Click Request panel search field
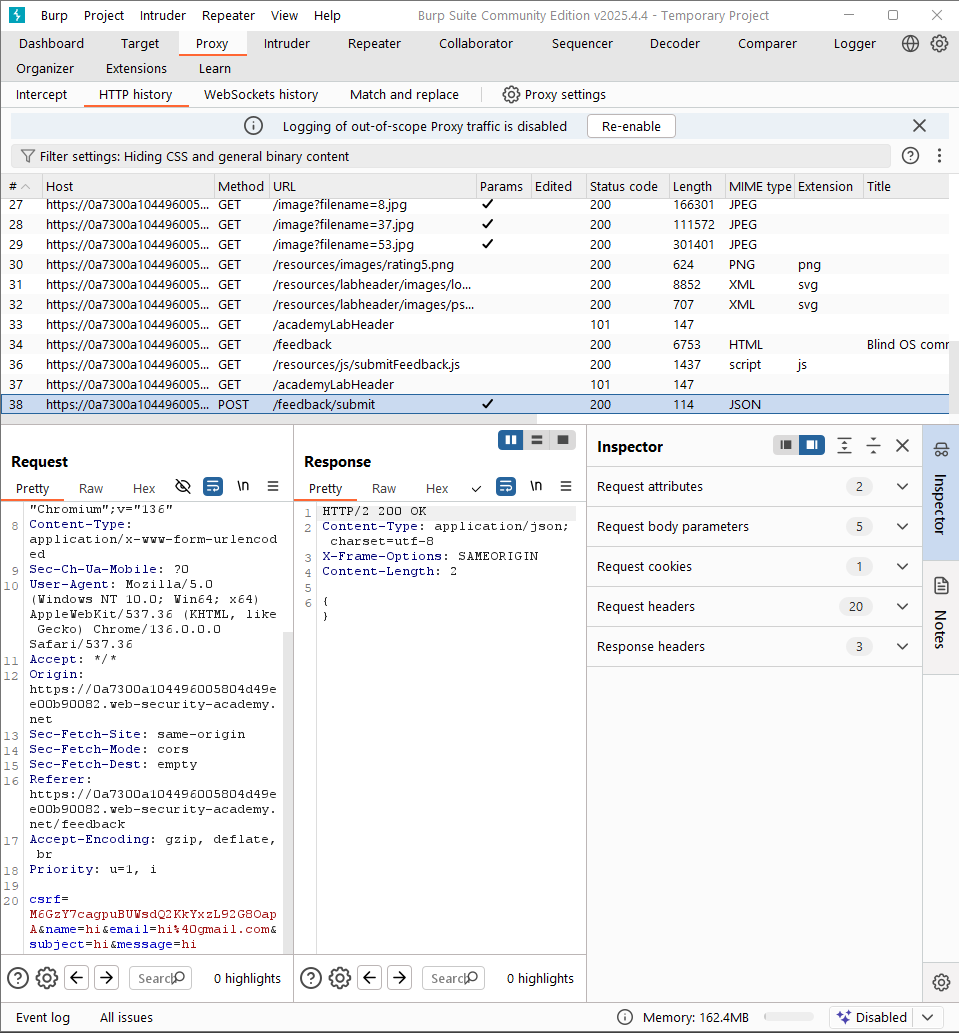Screen dimensions: 959x1033 (x=161, y=978)
